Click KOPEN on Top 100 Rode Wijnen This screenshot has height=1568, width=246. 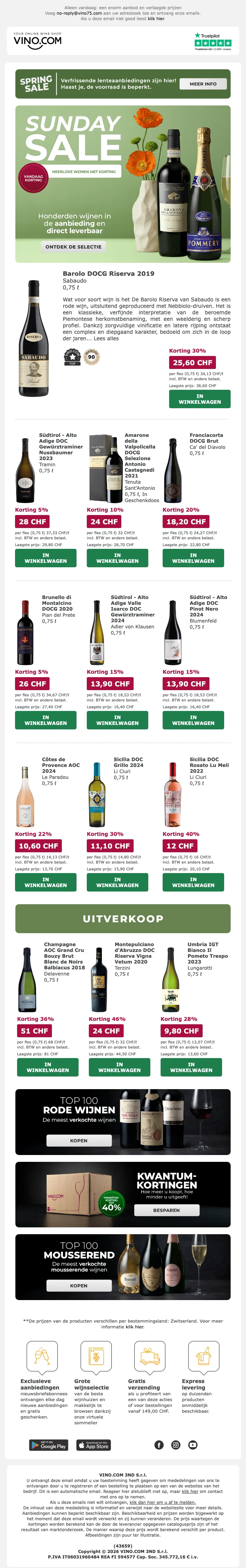point(79,1141)
